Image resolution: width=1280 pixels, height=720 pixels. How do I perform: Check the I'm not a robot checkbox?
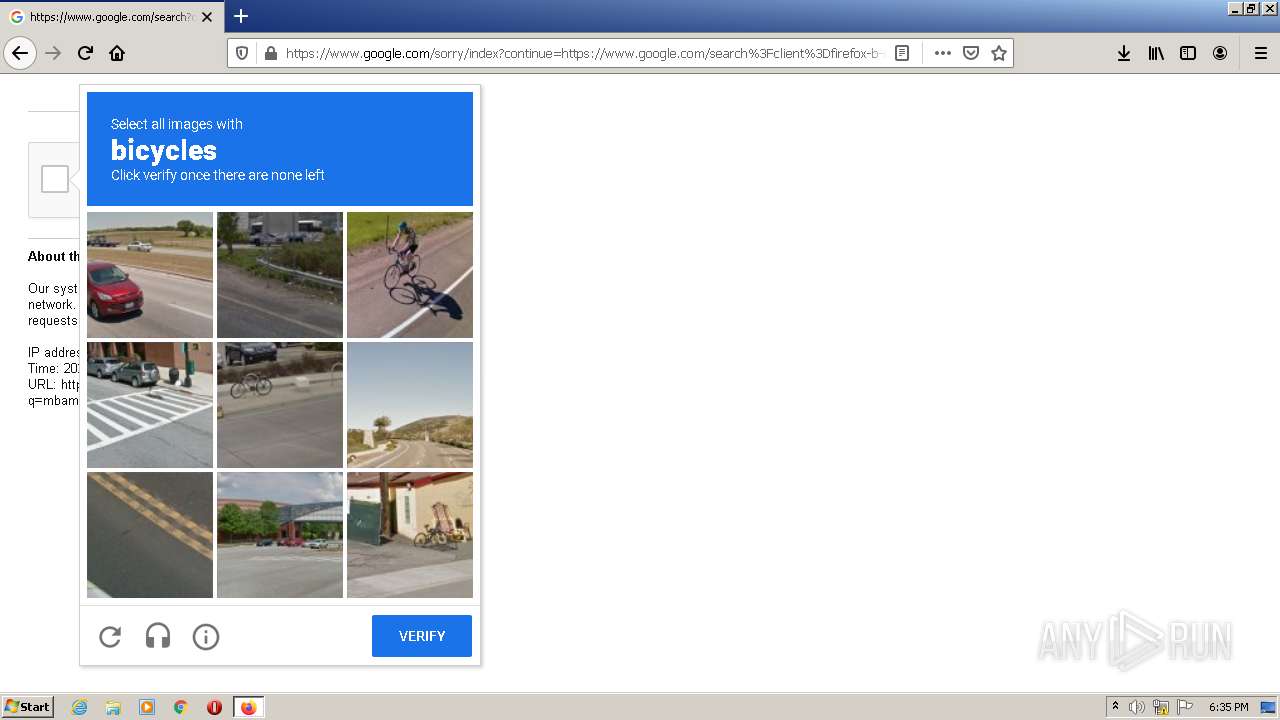(x=55, y=179)
